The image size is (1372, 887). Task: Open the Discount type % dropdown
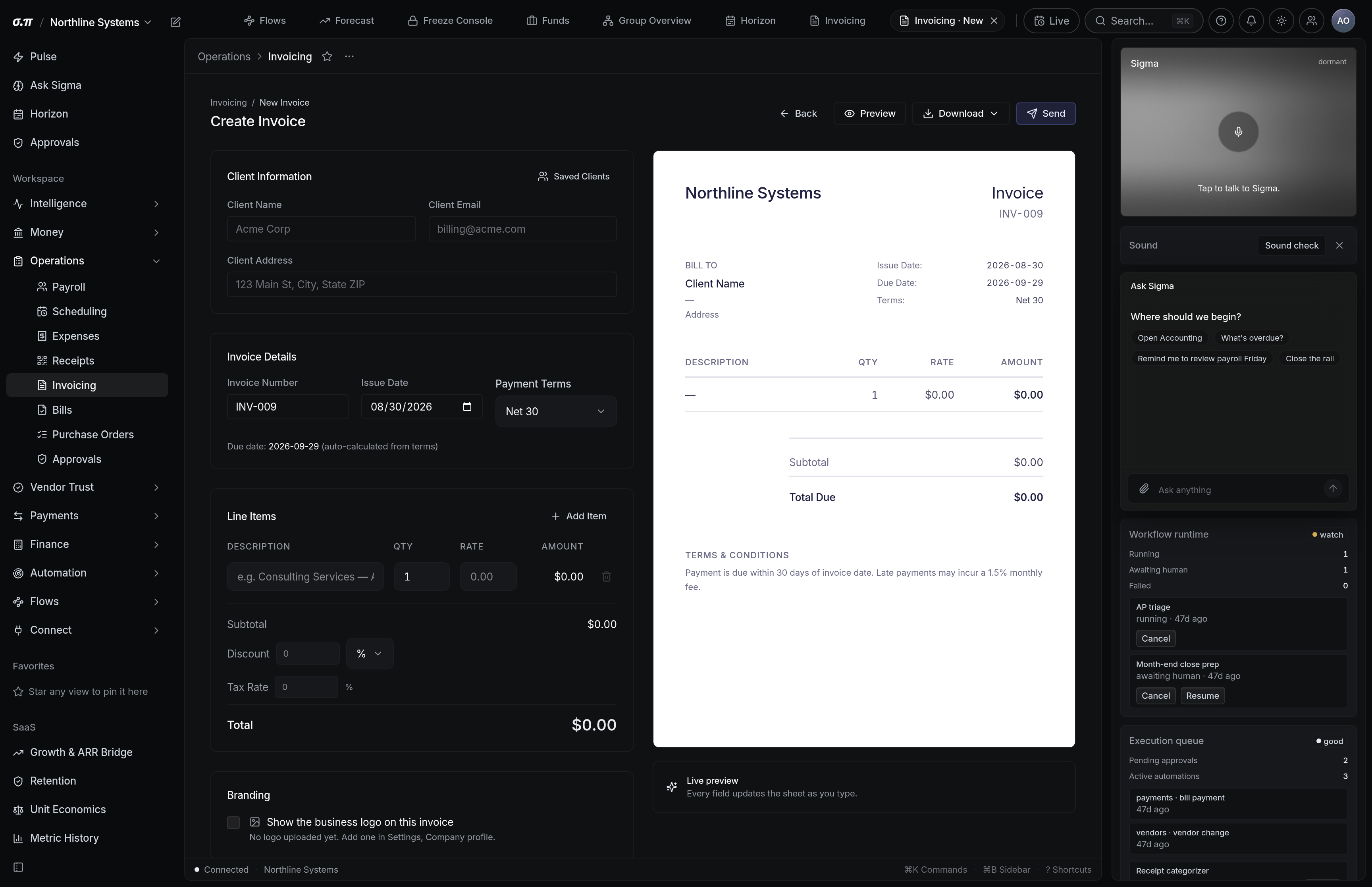370,654
